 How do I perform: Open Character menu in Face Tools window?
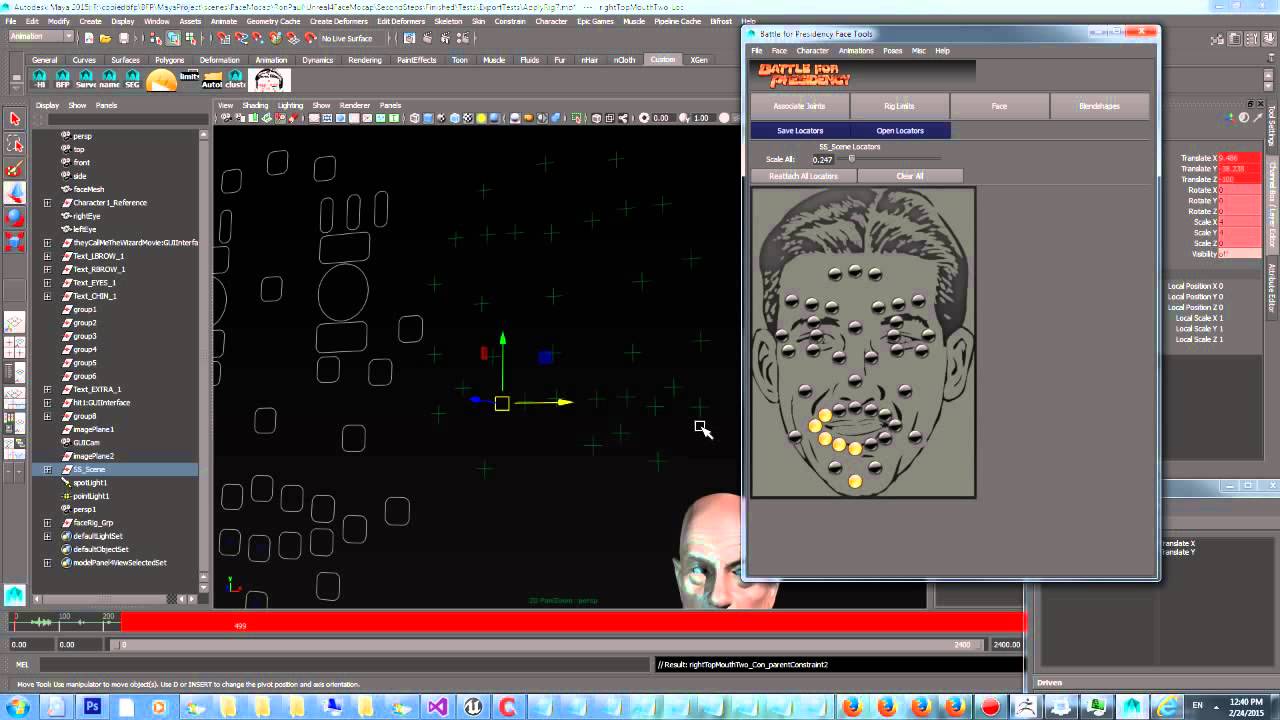point(812,50)
